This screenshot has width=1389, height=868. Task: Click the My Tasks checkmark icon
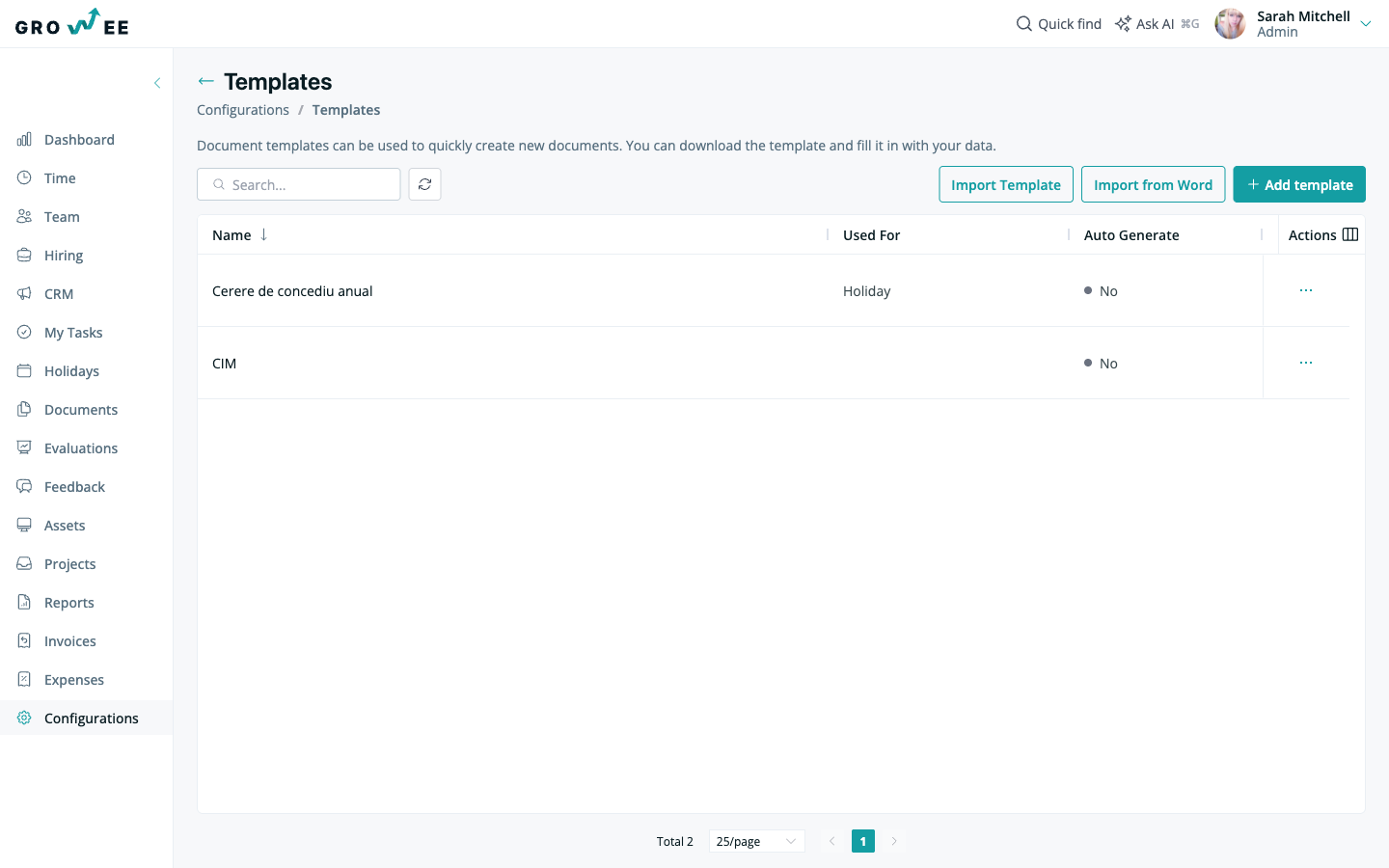tap(24, 332)
